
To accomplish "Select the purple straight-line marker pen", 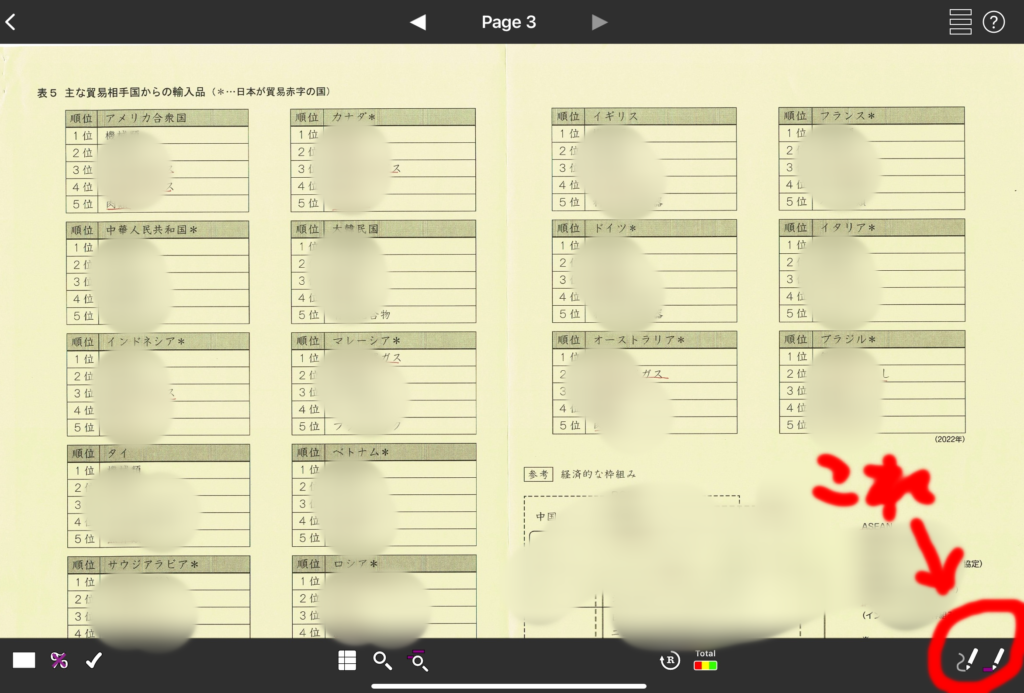I will 995,660.
